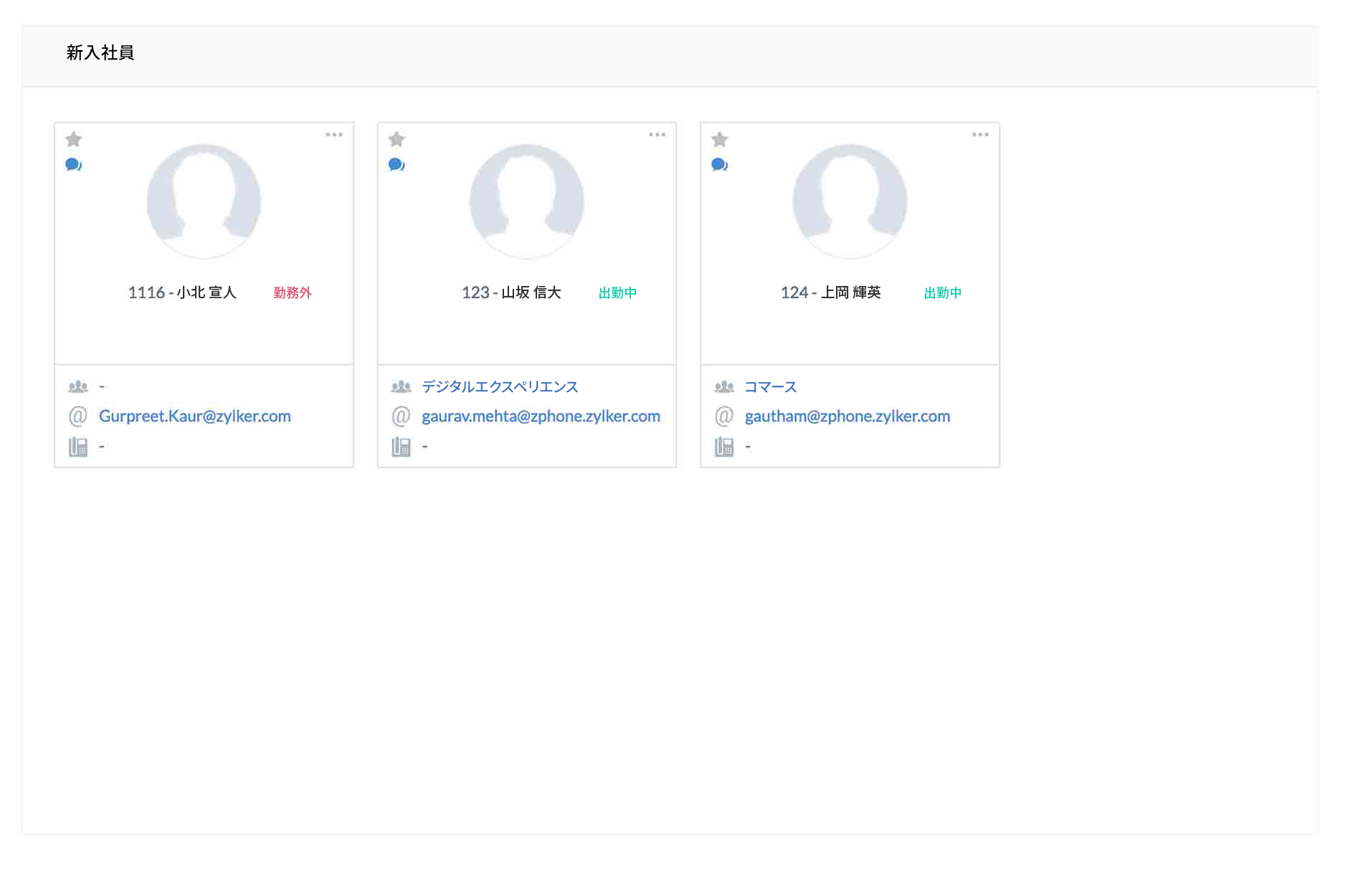Select the 新入社員 section header

click(100, 53)
